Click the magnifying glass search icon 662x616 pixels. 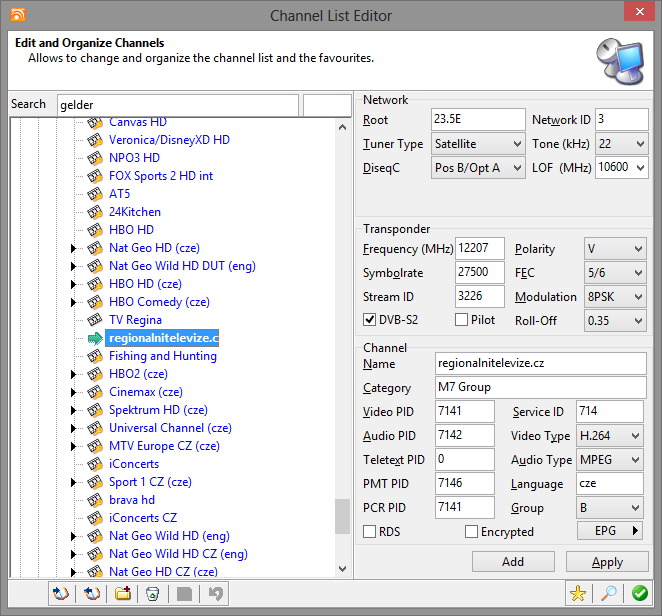(x=607, y=594)
